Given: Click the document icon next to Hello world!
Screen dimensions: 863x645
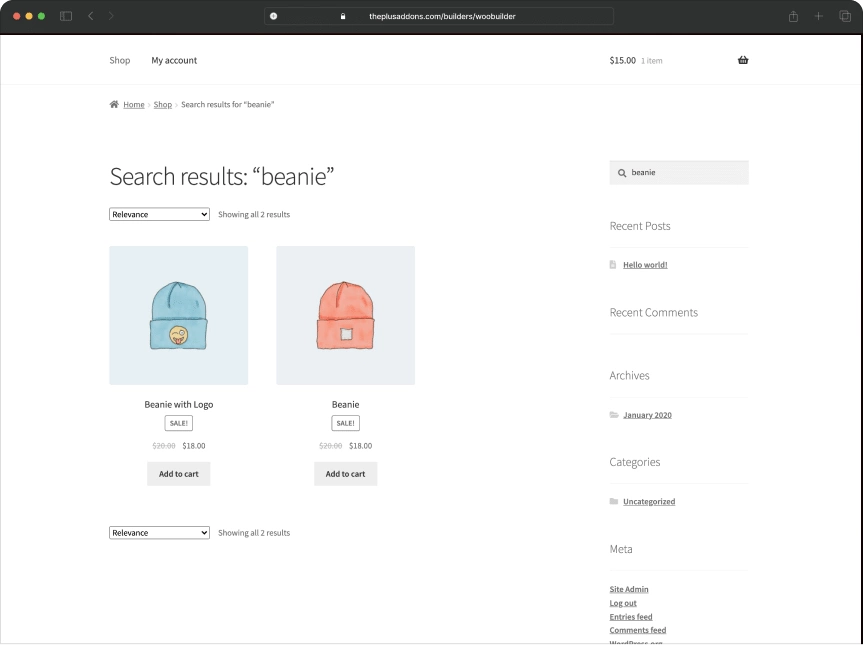Looking at the screenshot, I should [x=613, y=264].
